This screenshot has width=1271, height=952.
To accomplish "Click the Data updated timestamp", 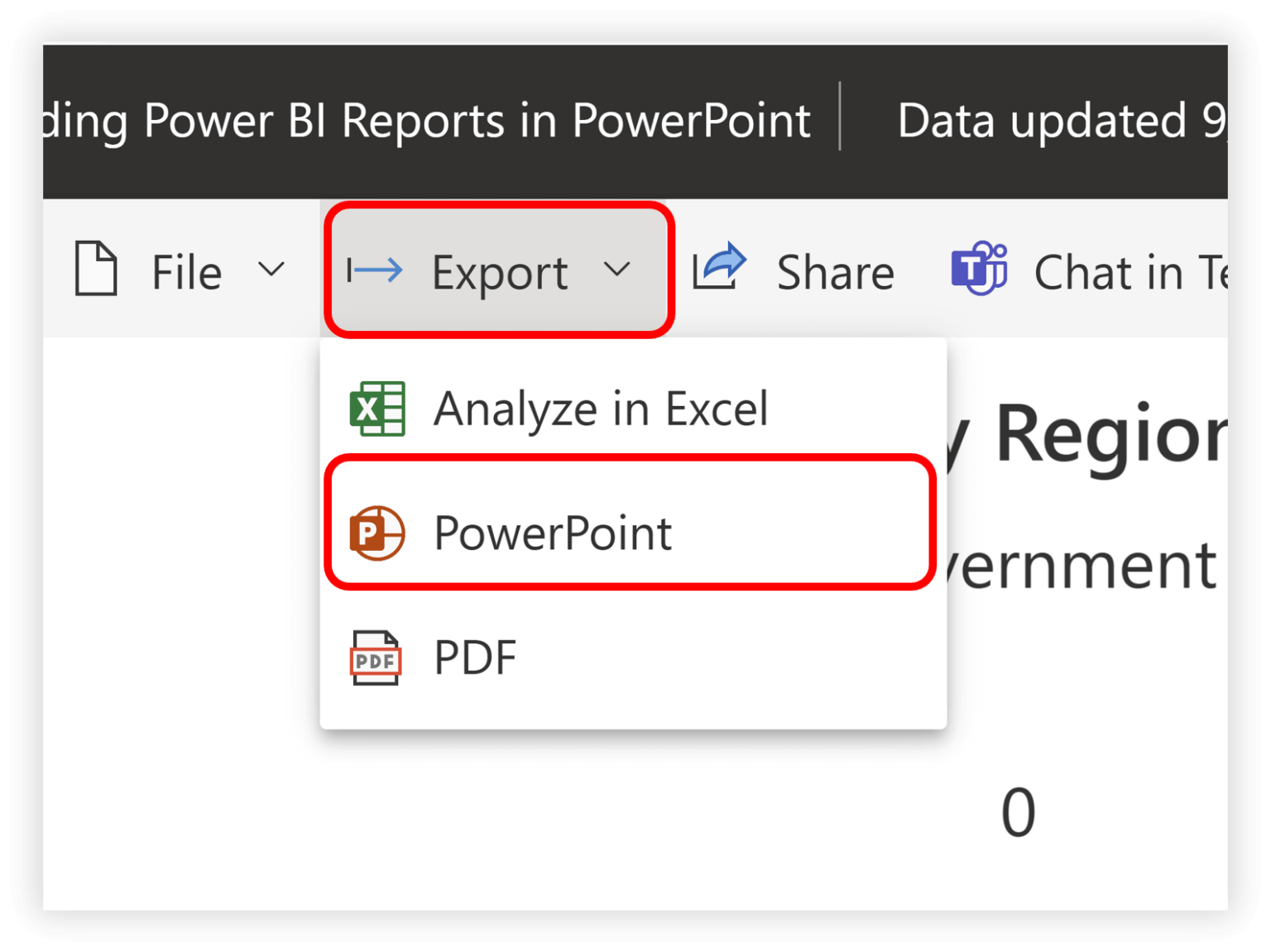I will point(1059,121).
